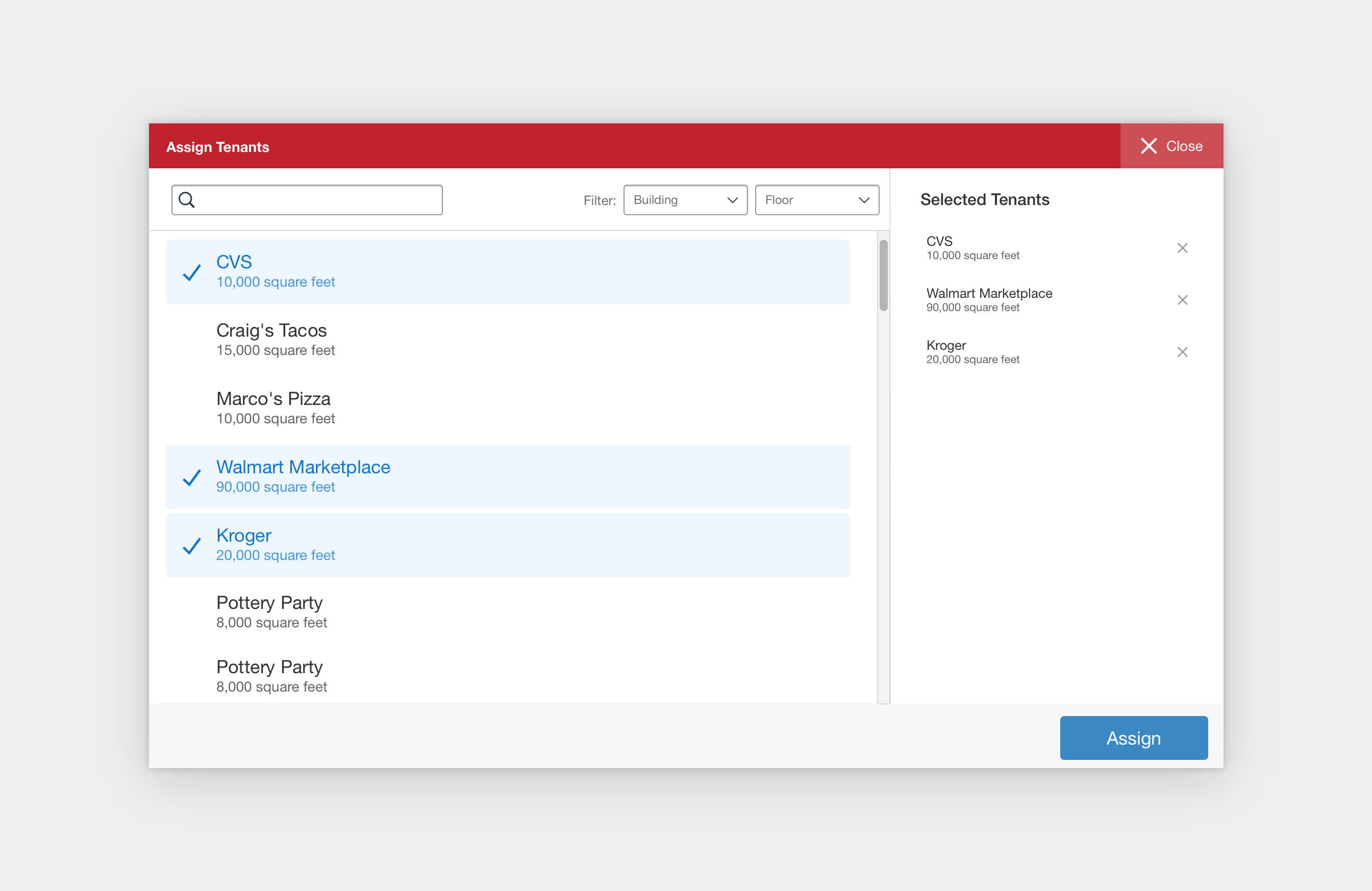Select Marco's Pizza tenant

507,408
